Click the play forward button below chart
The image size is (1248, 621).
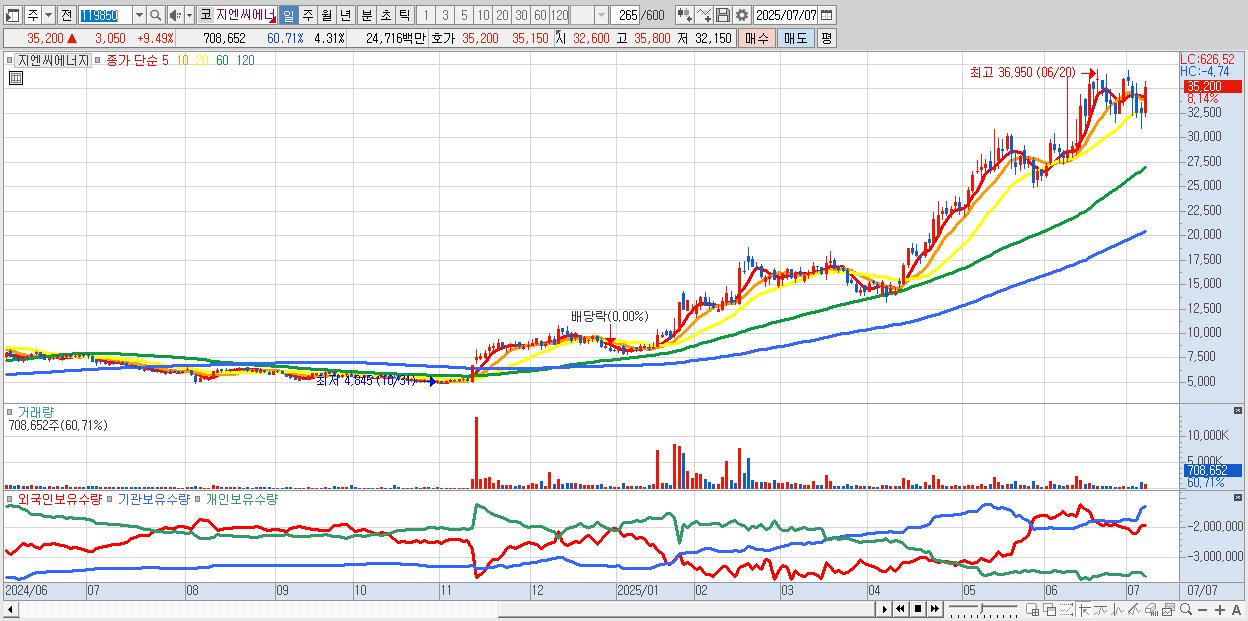coord(885,609)
